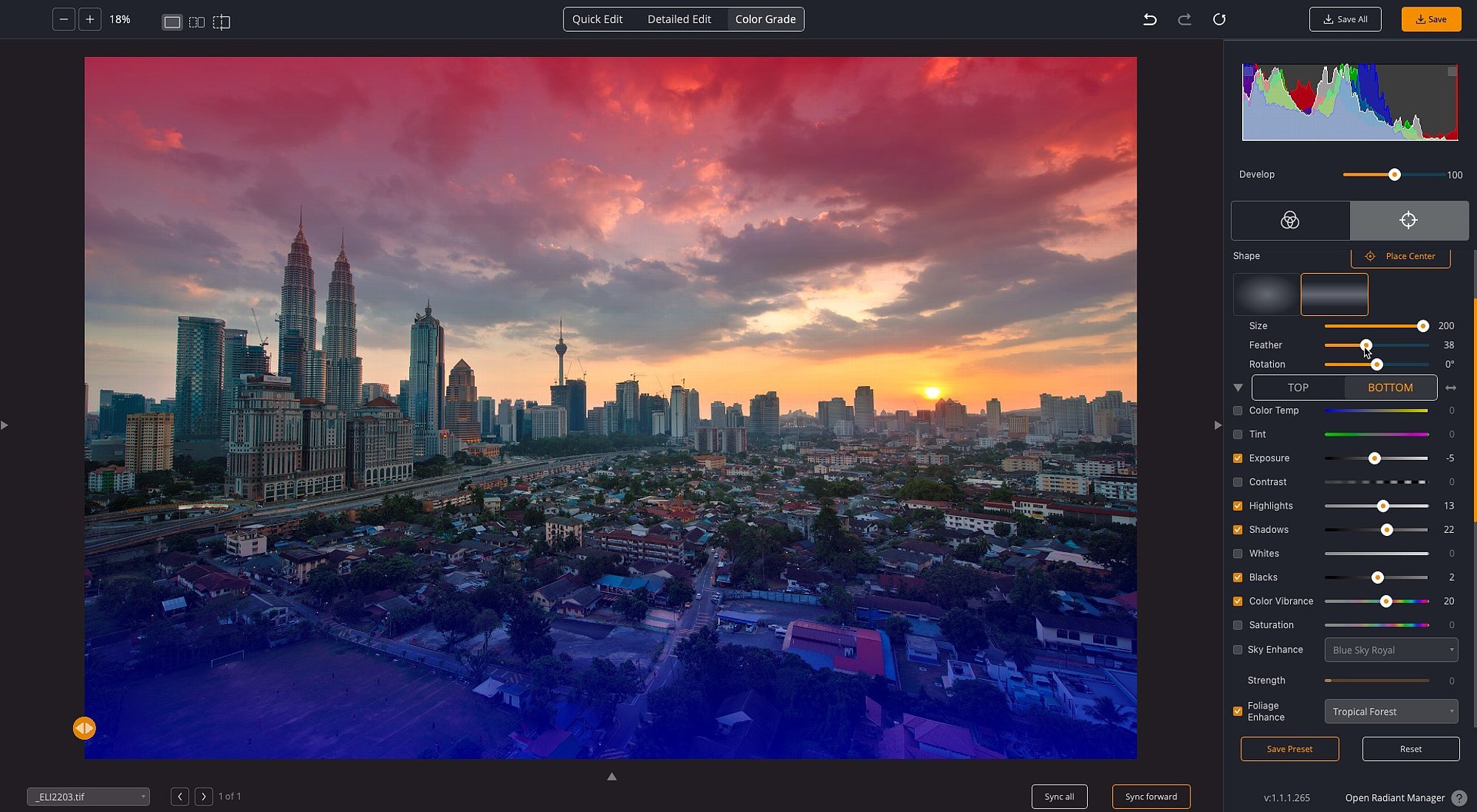The image size is (1477, 812).
Task: Click the Save Preset button
Action: pos(1289,749)
